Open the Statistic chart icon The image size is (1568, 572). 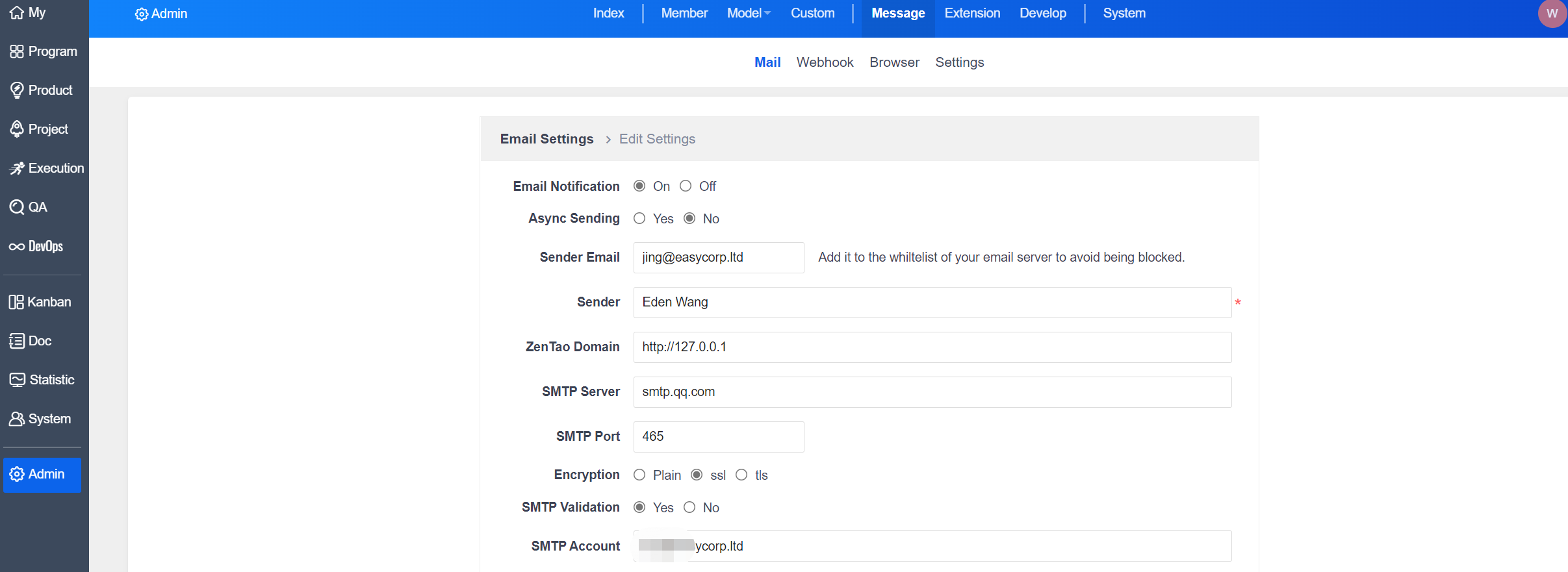click(18, 380)
